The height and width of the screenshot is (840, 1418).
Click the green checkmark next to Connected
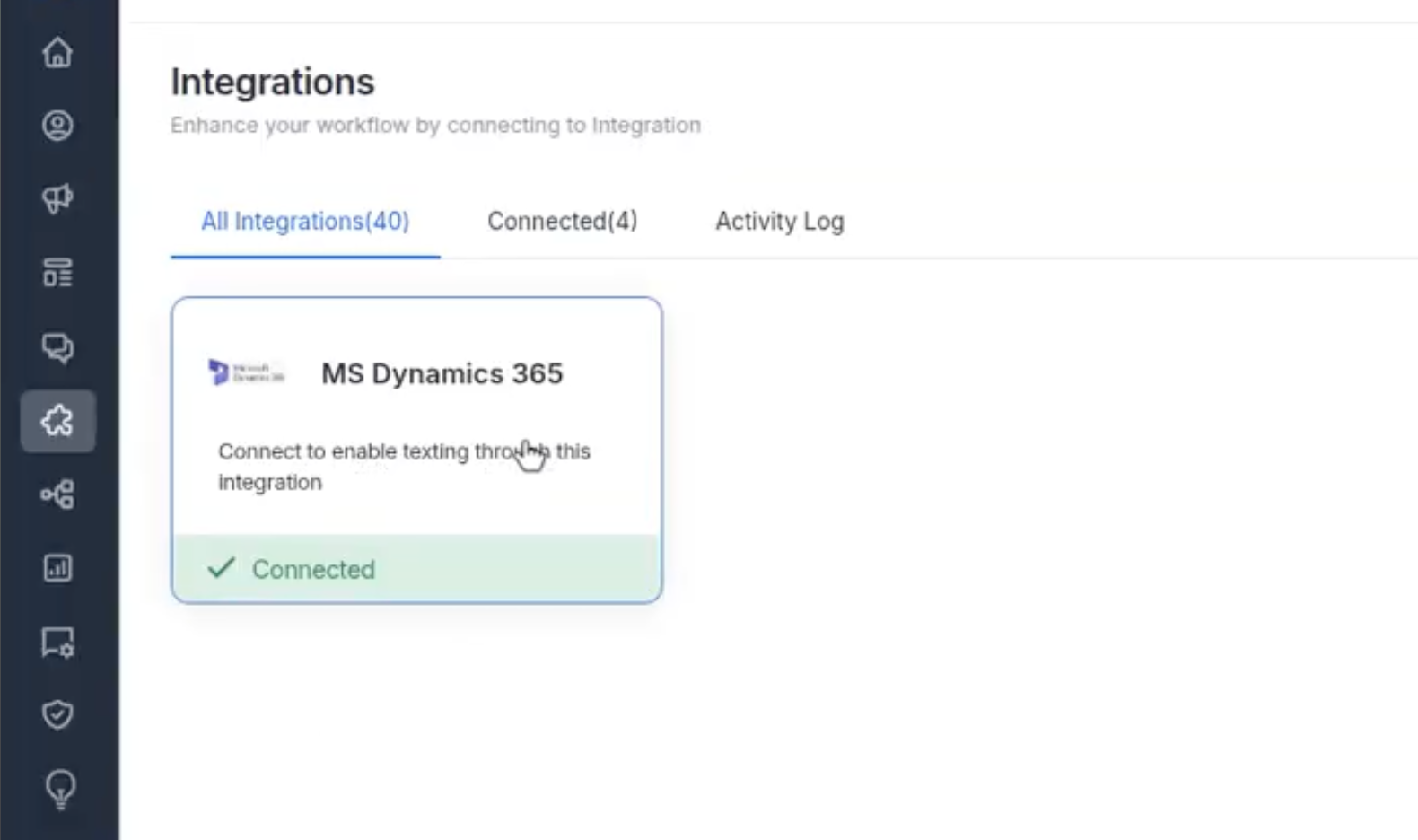pos(221,568)
